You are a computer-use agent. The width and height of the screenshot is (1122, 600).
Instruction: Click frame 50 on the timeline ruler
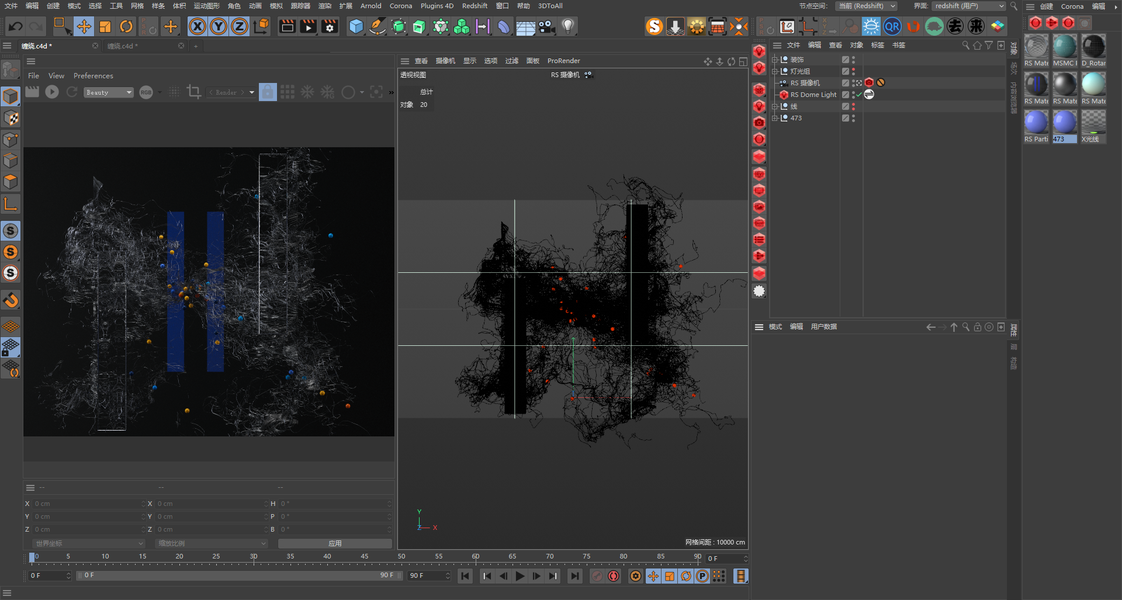tap(402, 557)
